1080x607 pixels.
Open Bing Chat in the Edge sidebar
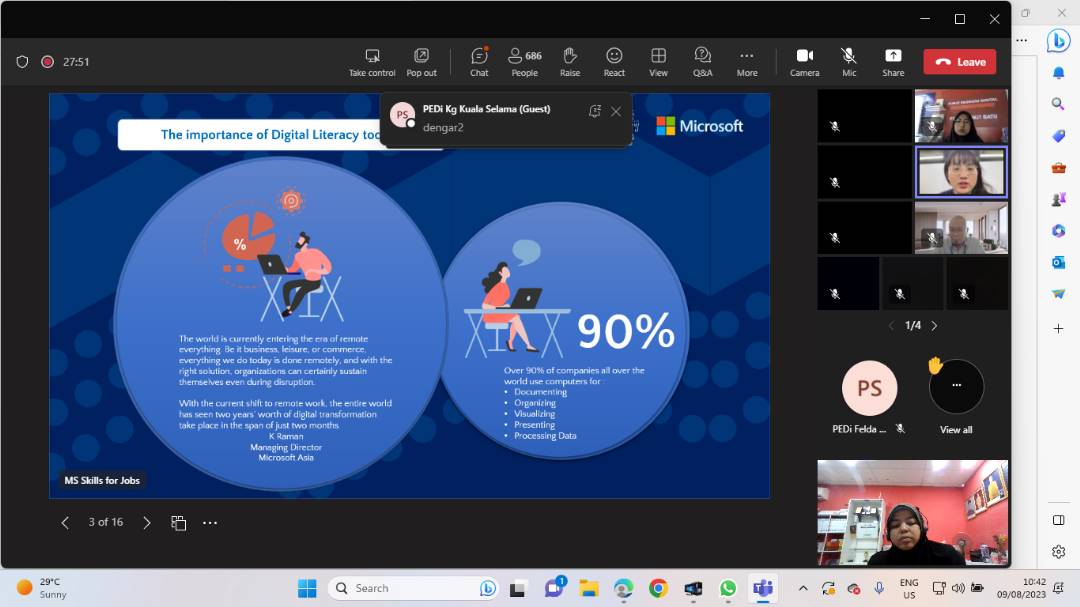click(1058, 41)
